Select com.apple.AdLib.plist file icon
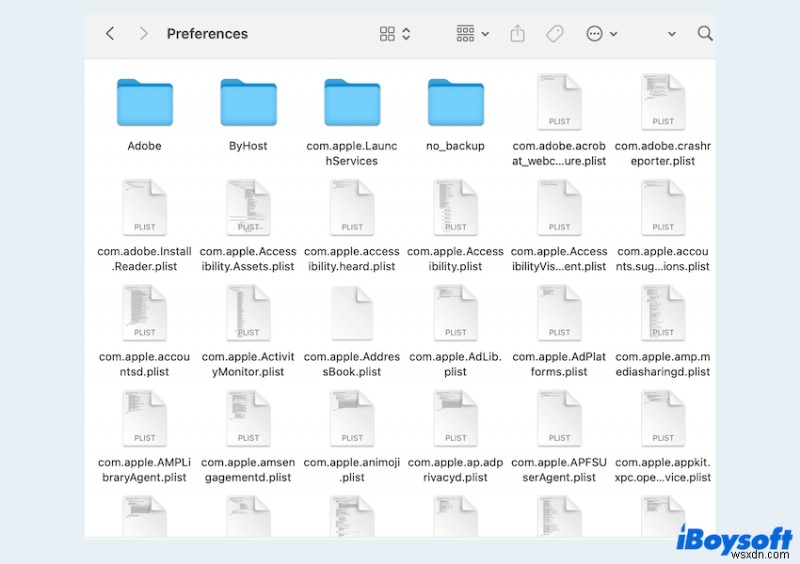Image resolution: width=800 pixels, height=564 pixels. 456,313
